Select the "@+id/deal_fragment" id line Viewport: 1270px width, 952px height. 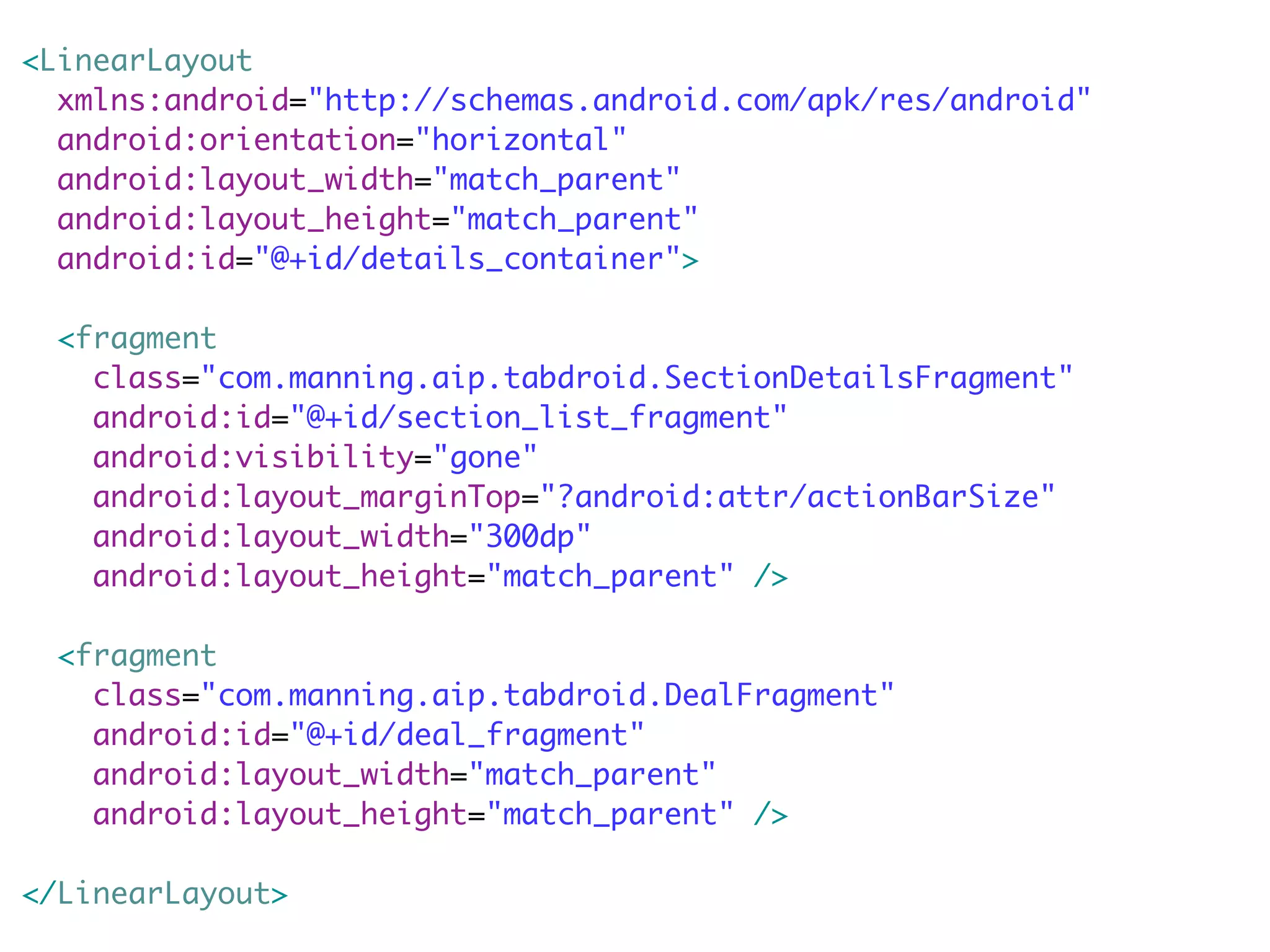pos(368,736)
